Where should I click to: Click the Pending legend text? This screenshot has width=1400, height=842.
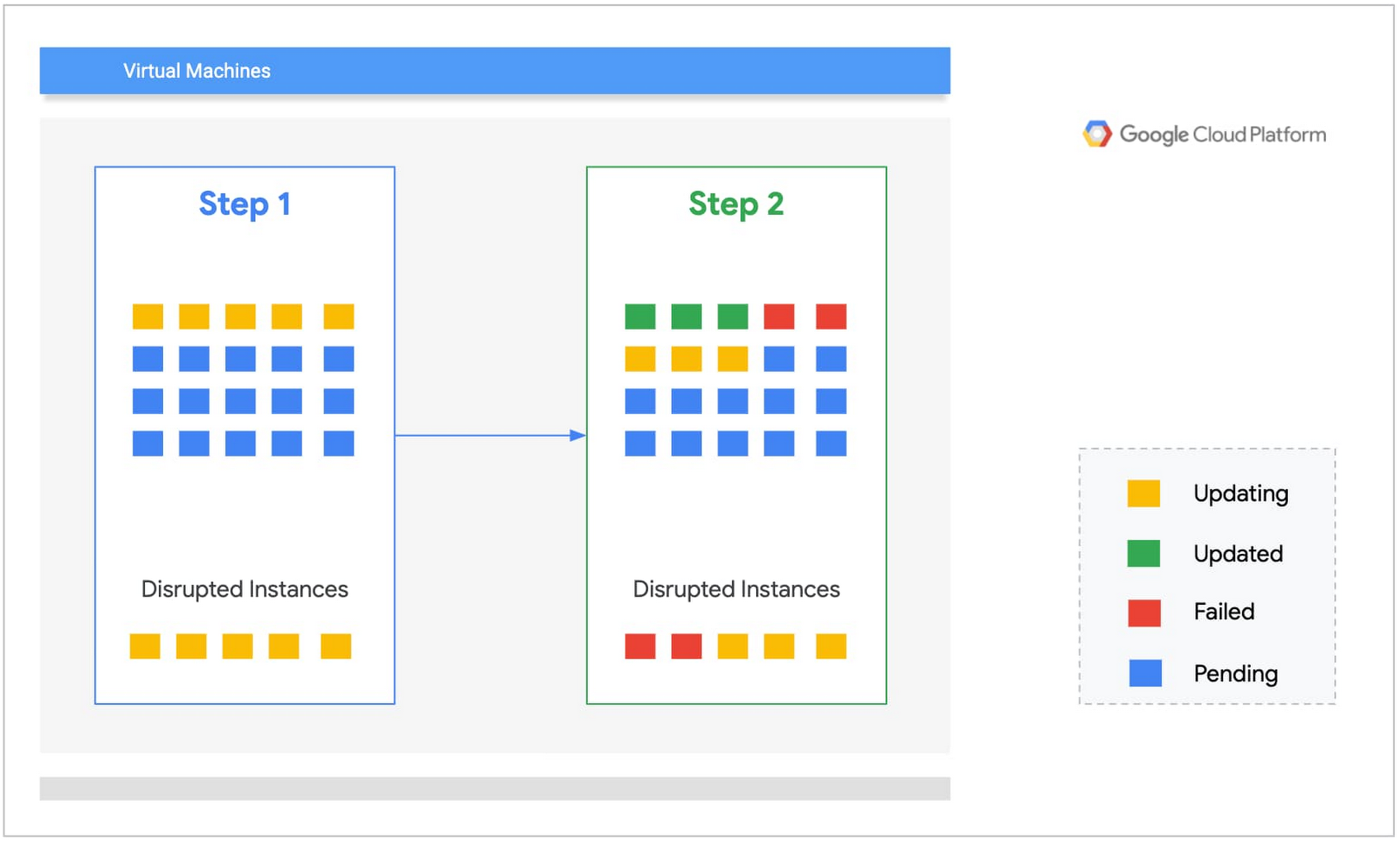coord(1235,674)
